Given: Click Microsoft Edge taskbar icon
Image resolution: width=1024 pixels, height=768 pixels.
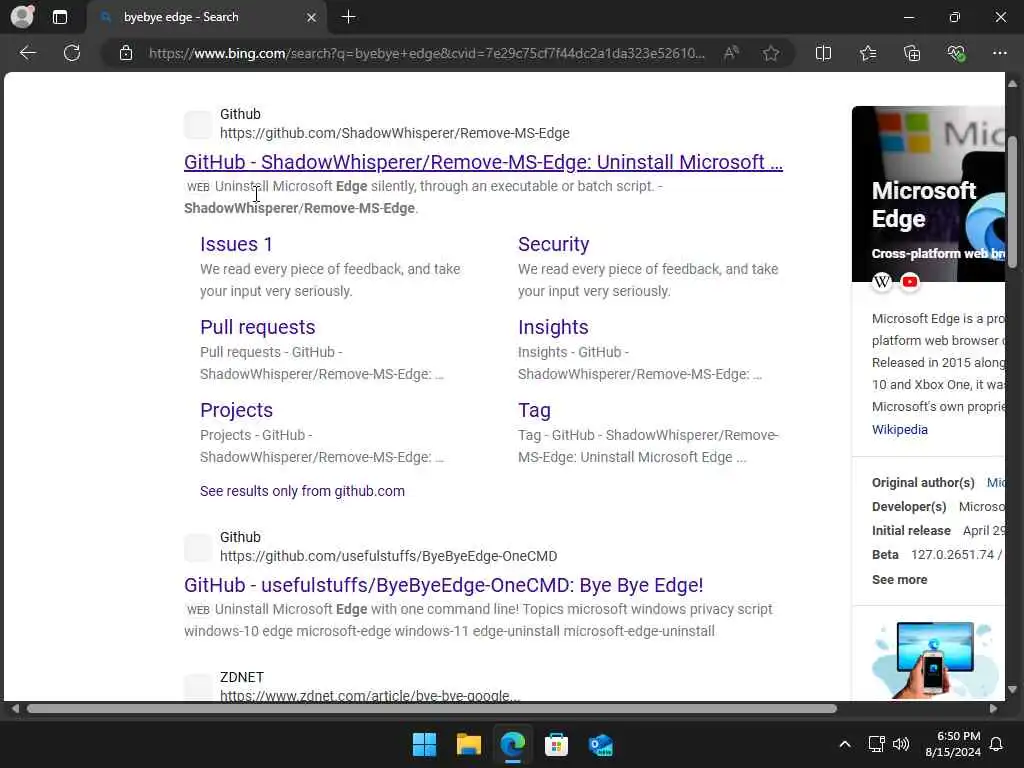Looking at the screenshot, I should click(513, 744).
